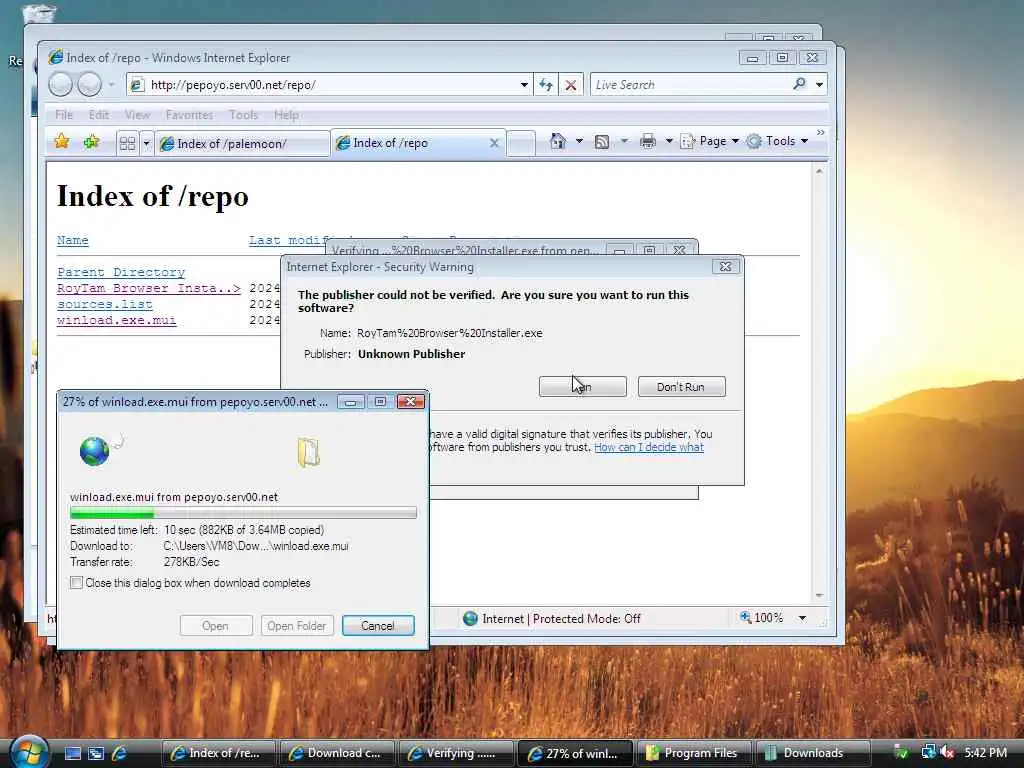Open the Print options dropdown arrow
The width and height of the screenshot is (1024, 768).
669,141
